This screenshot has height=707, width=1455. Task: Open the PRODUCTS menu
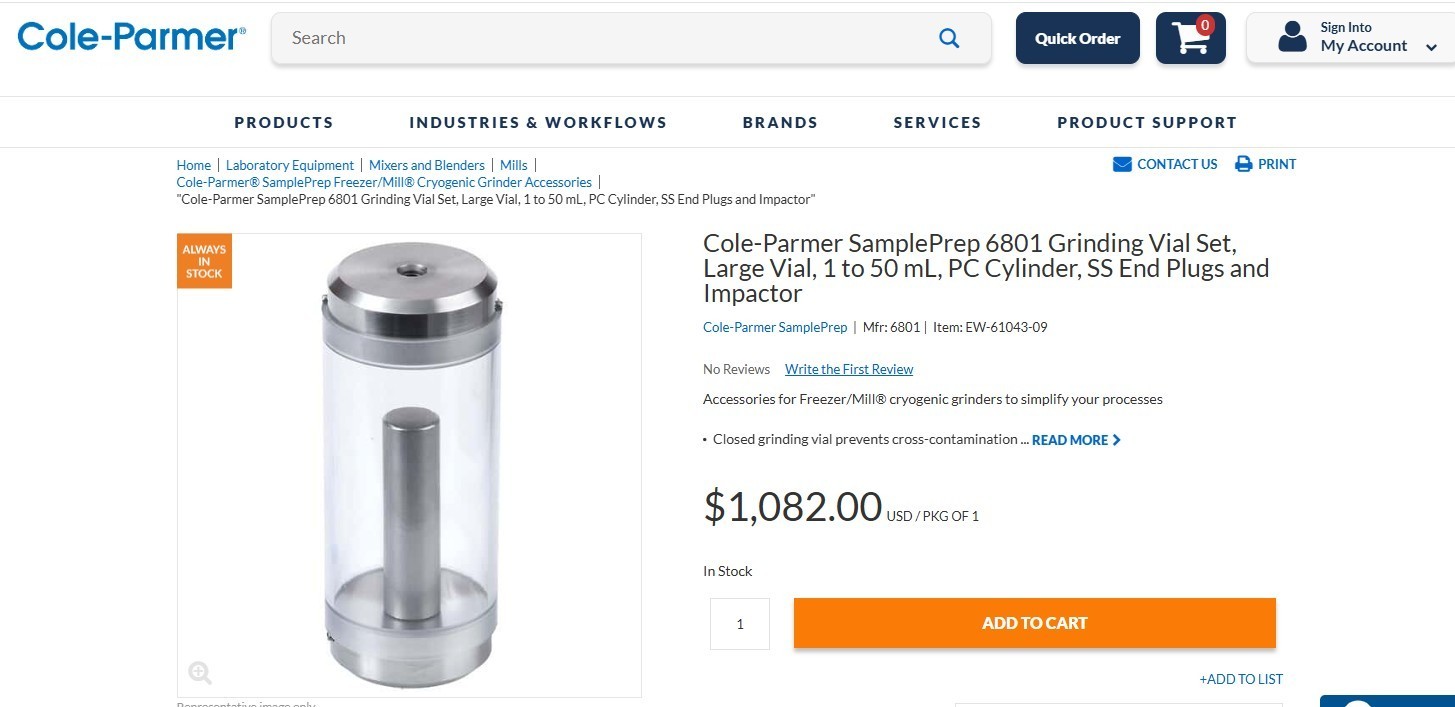coord(284,123)
